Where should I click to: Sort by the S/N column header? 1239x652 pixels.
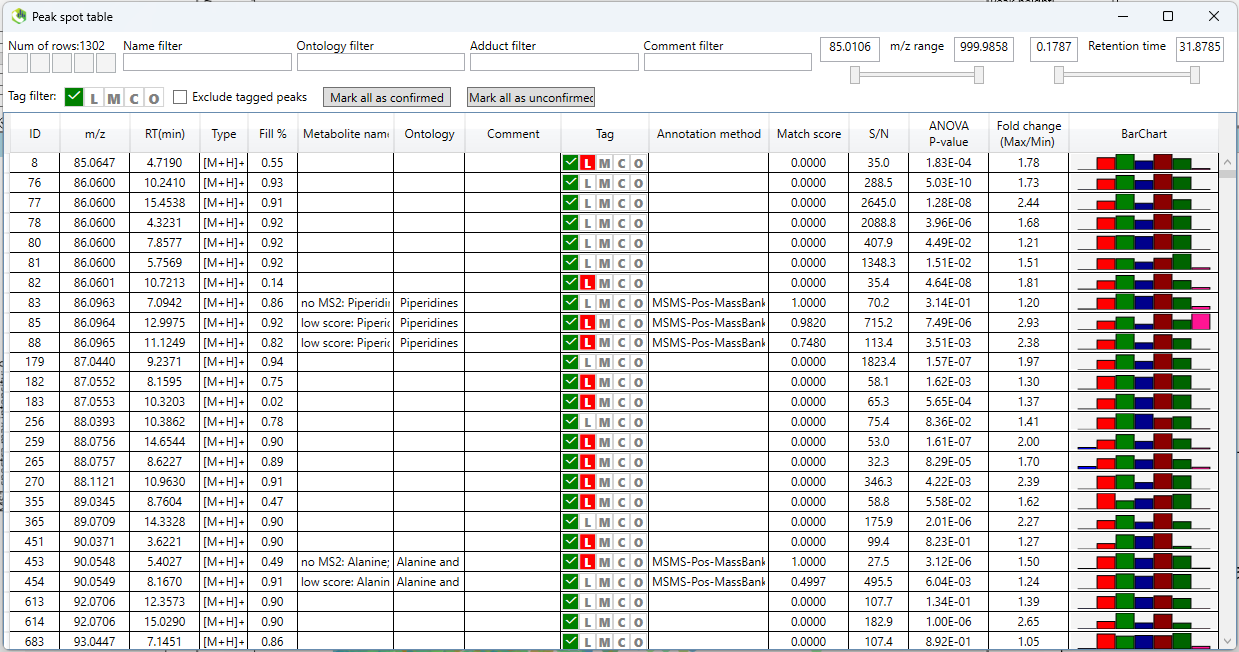click(x=878, y=133)
